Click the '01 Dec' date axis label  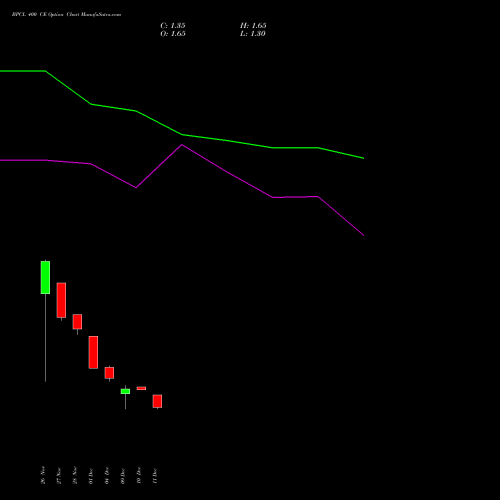(91, 476)
